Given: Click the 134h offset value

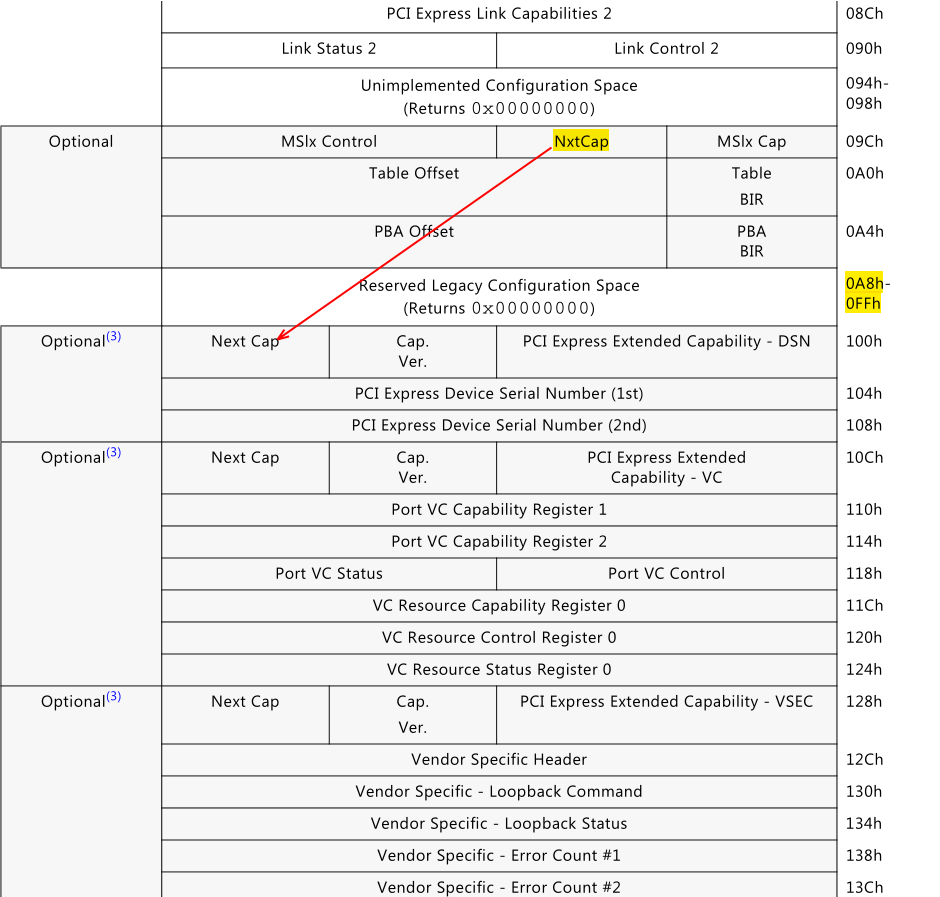Looking at the screenshot, I should click(x=864, y=824).
